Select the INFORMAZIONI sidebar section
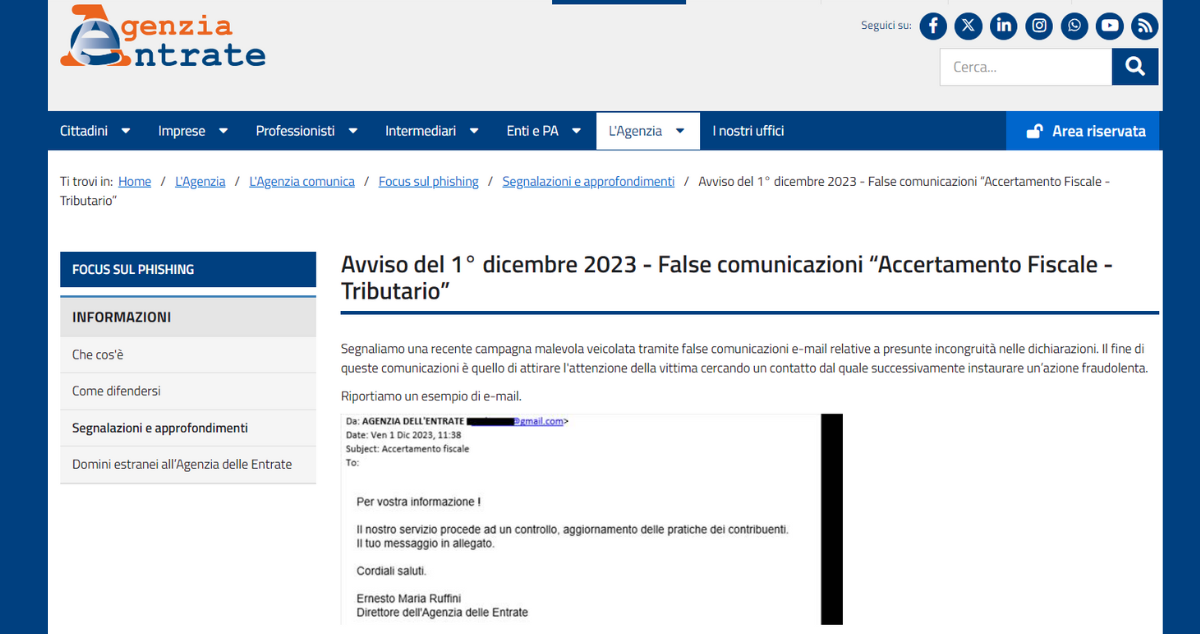 pos(188,317)
